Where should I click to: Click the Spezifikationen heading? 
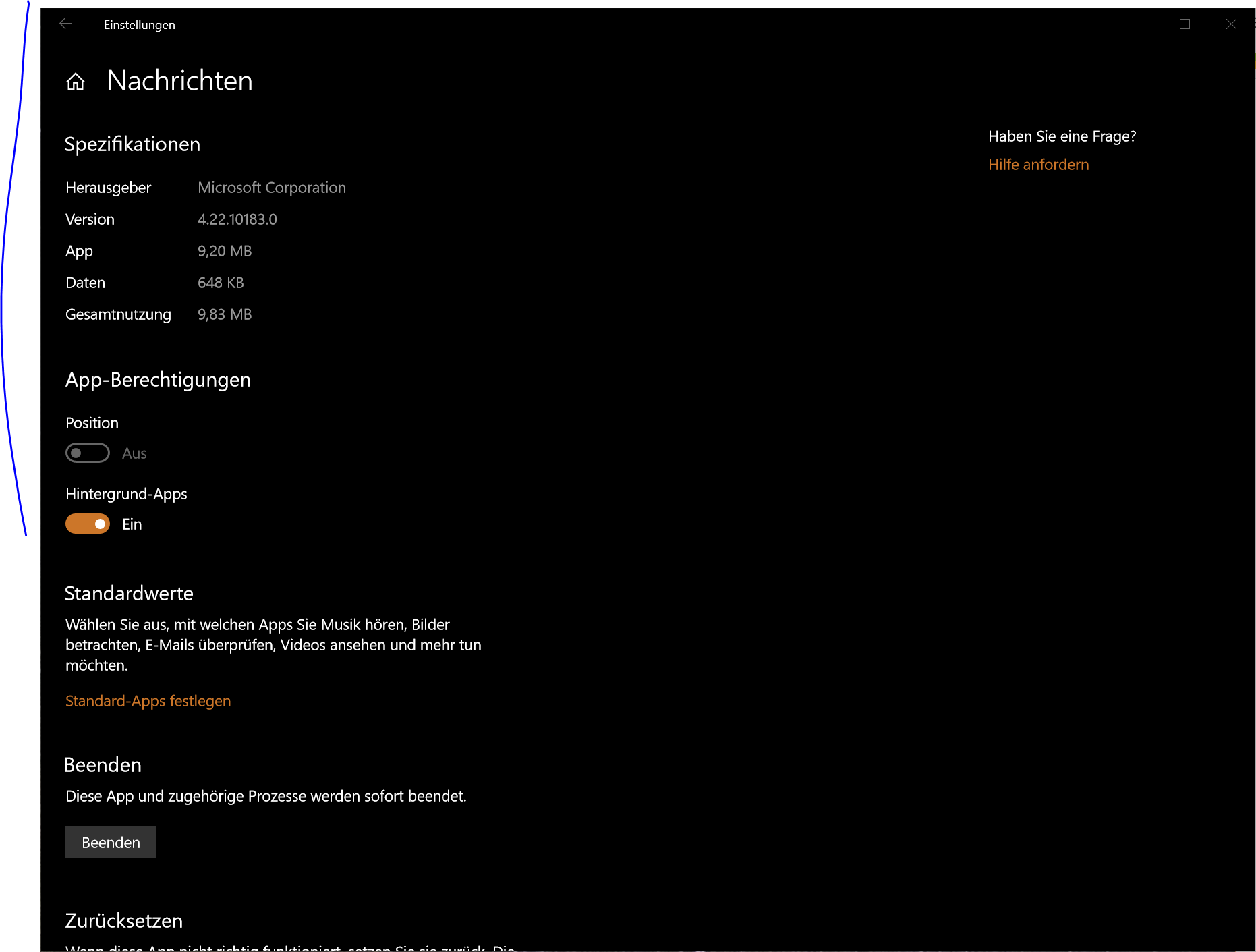(132, 144)
